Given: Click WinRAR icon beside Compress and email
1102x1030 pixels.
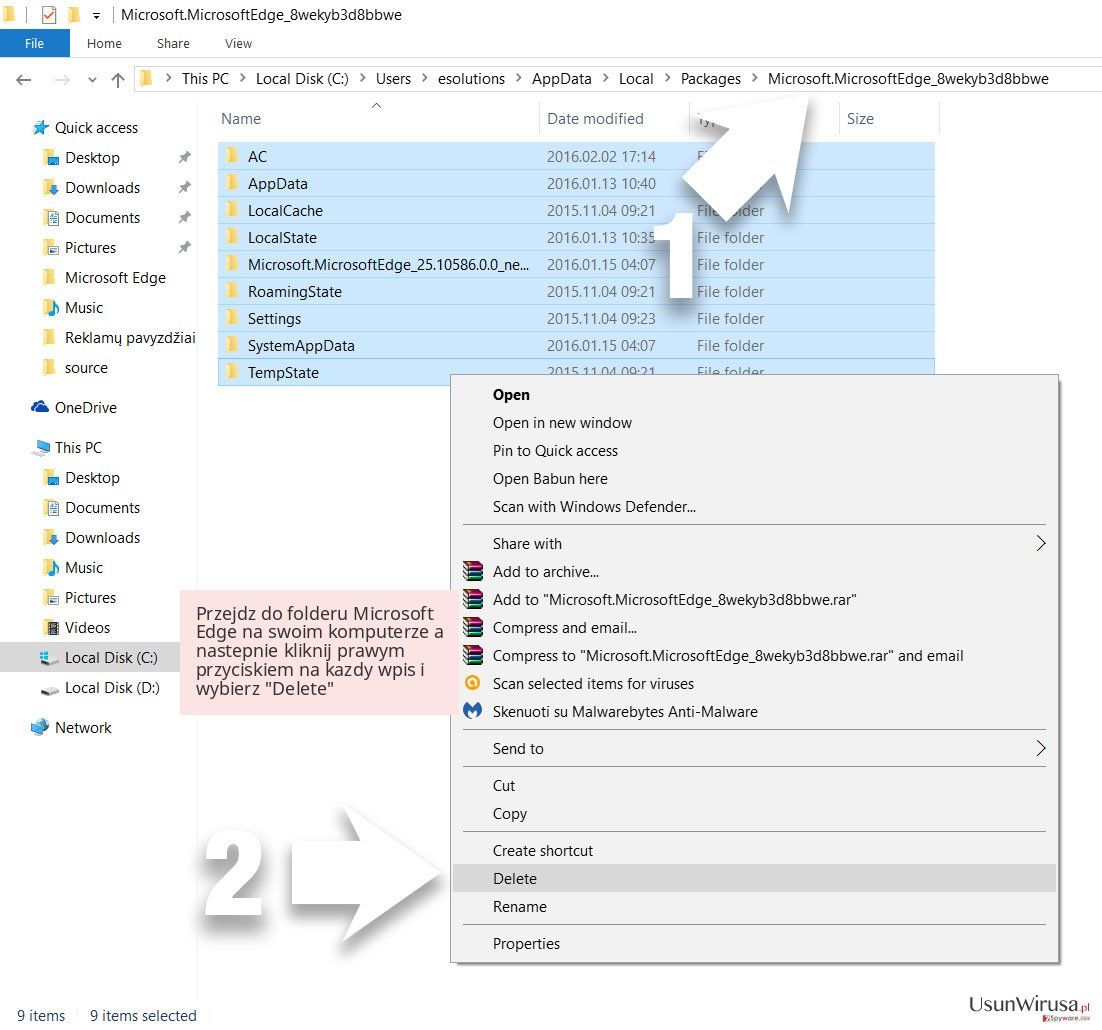Looking at the screenshot, I should pos(473,627).
